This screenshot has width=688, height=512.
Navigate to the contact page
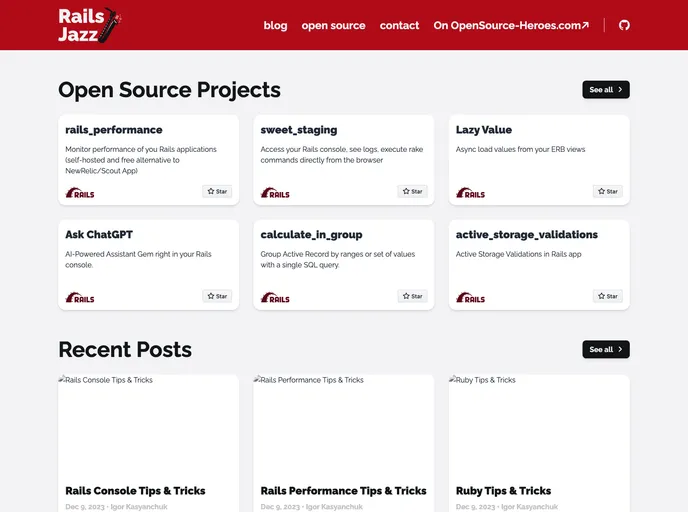399,25
